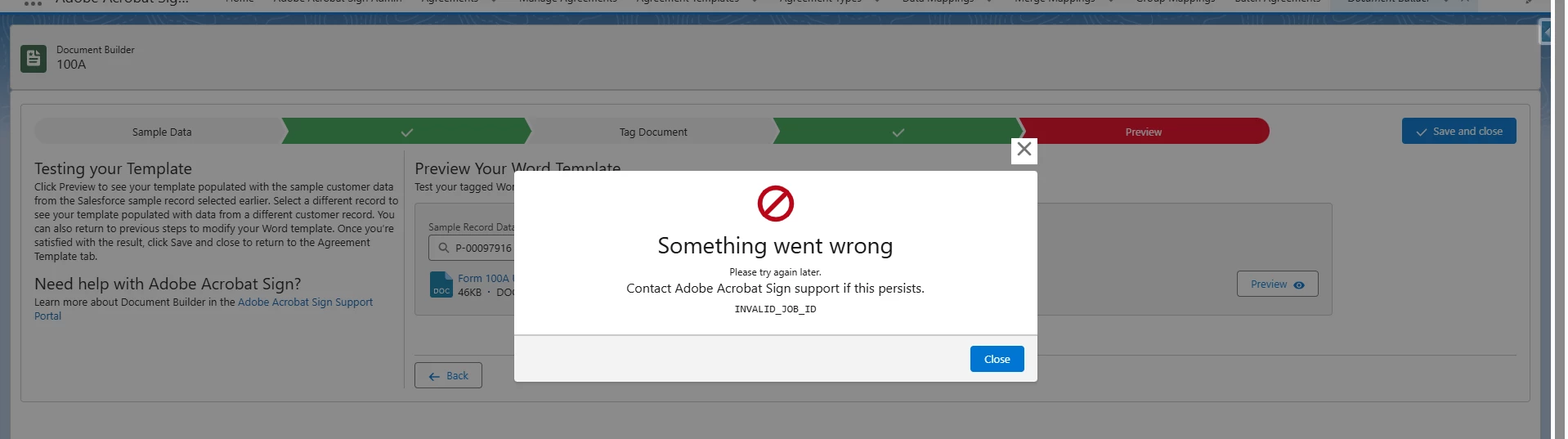Close the error dialog with the X
Viewport: 1568px width, 439px height.
click(x=1024, y=150)
